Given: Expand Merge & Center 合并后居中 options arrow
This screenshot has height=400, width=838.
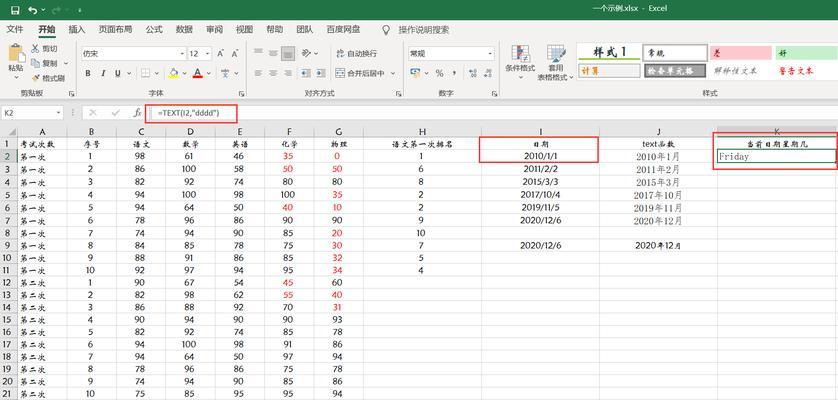Looking at the screenshot, I should click(x=393, y=73).
